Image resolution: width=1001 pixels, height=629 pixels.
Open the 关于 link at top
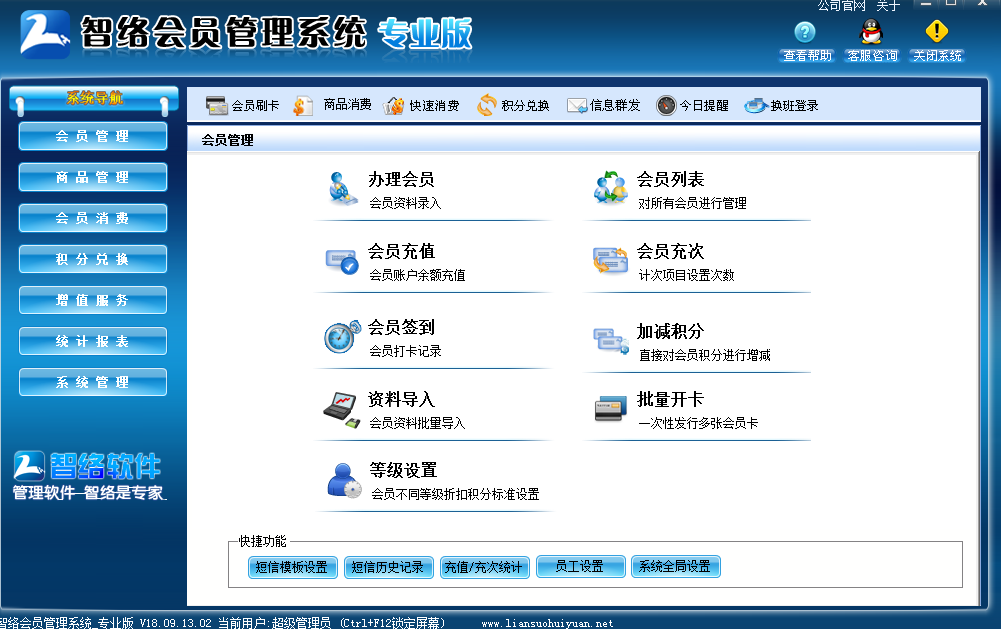pyautogui.click(x=888, y=6)
